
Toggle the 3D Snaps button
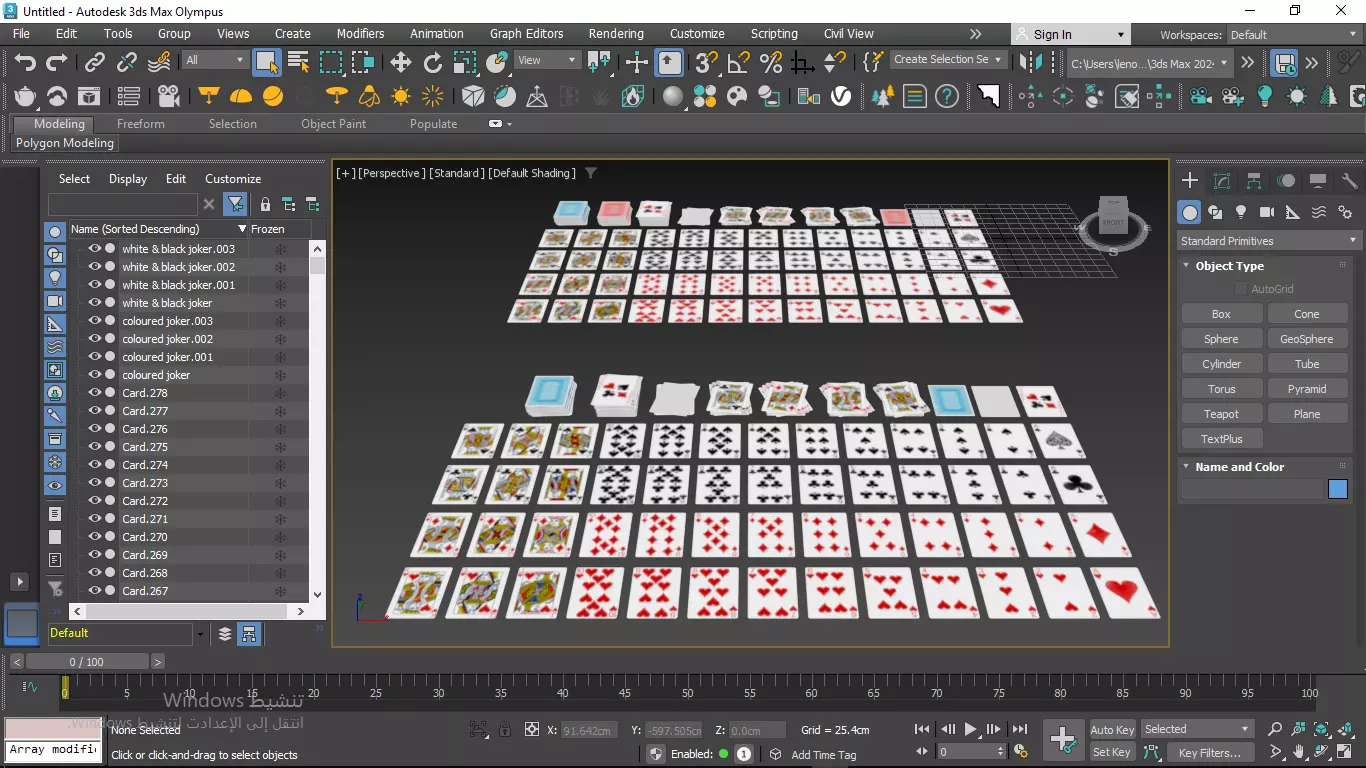706,62
